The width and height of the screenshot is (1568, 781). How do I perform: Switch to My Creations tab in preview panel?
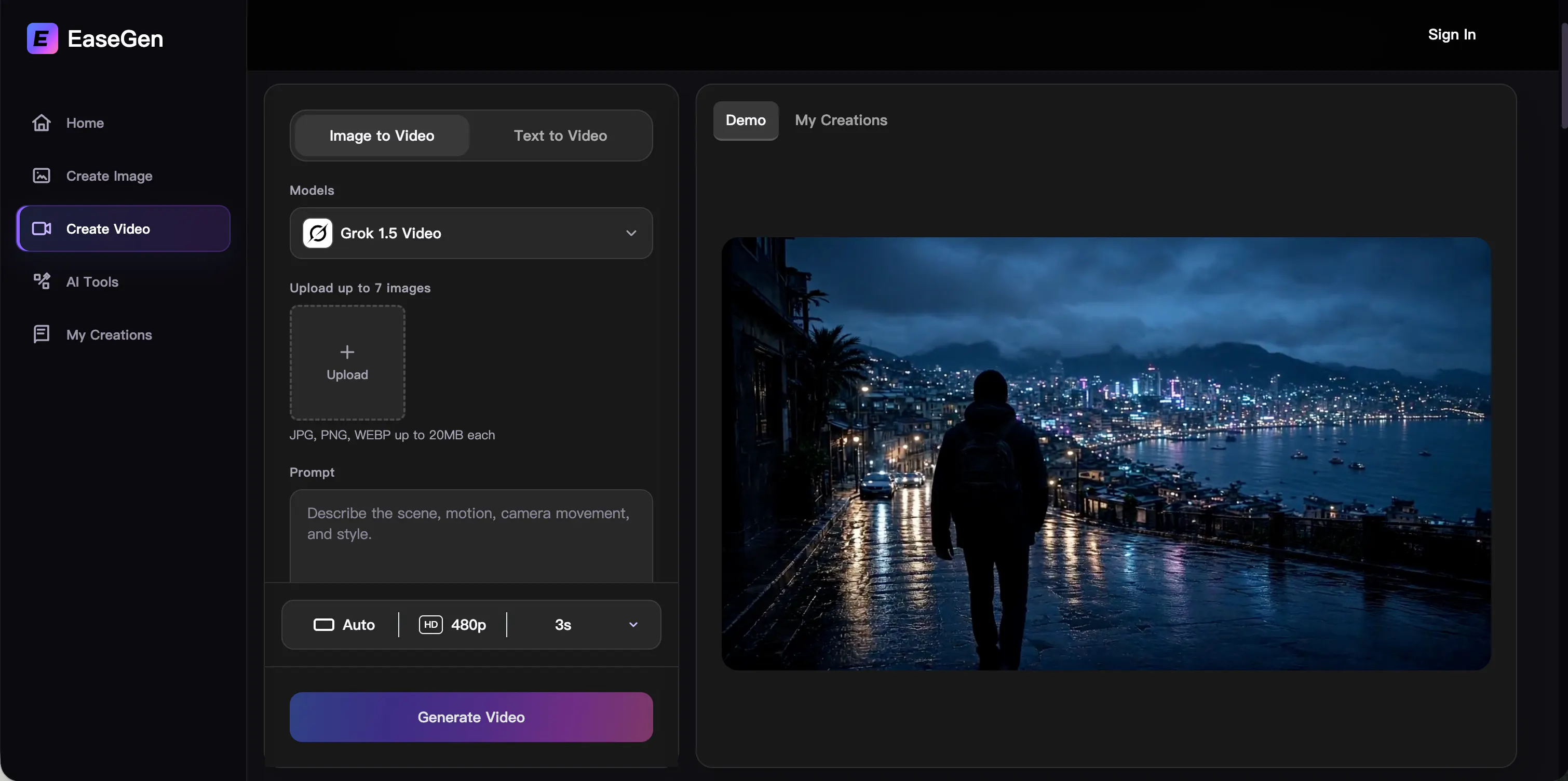[x=841, y=120]
